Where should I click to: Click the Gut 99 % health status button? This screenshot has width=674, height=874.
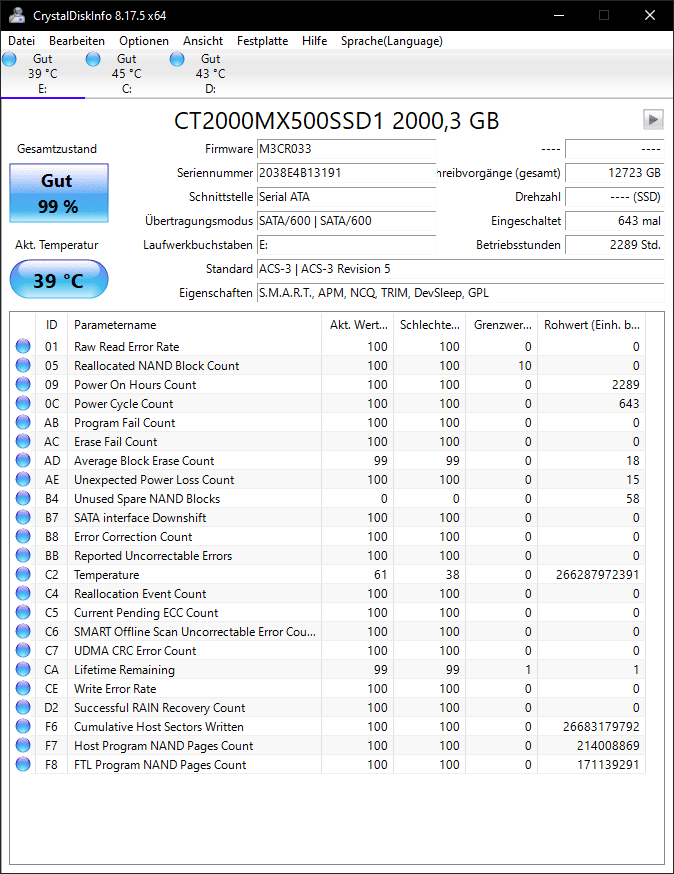tap(59, 193)
